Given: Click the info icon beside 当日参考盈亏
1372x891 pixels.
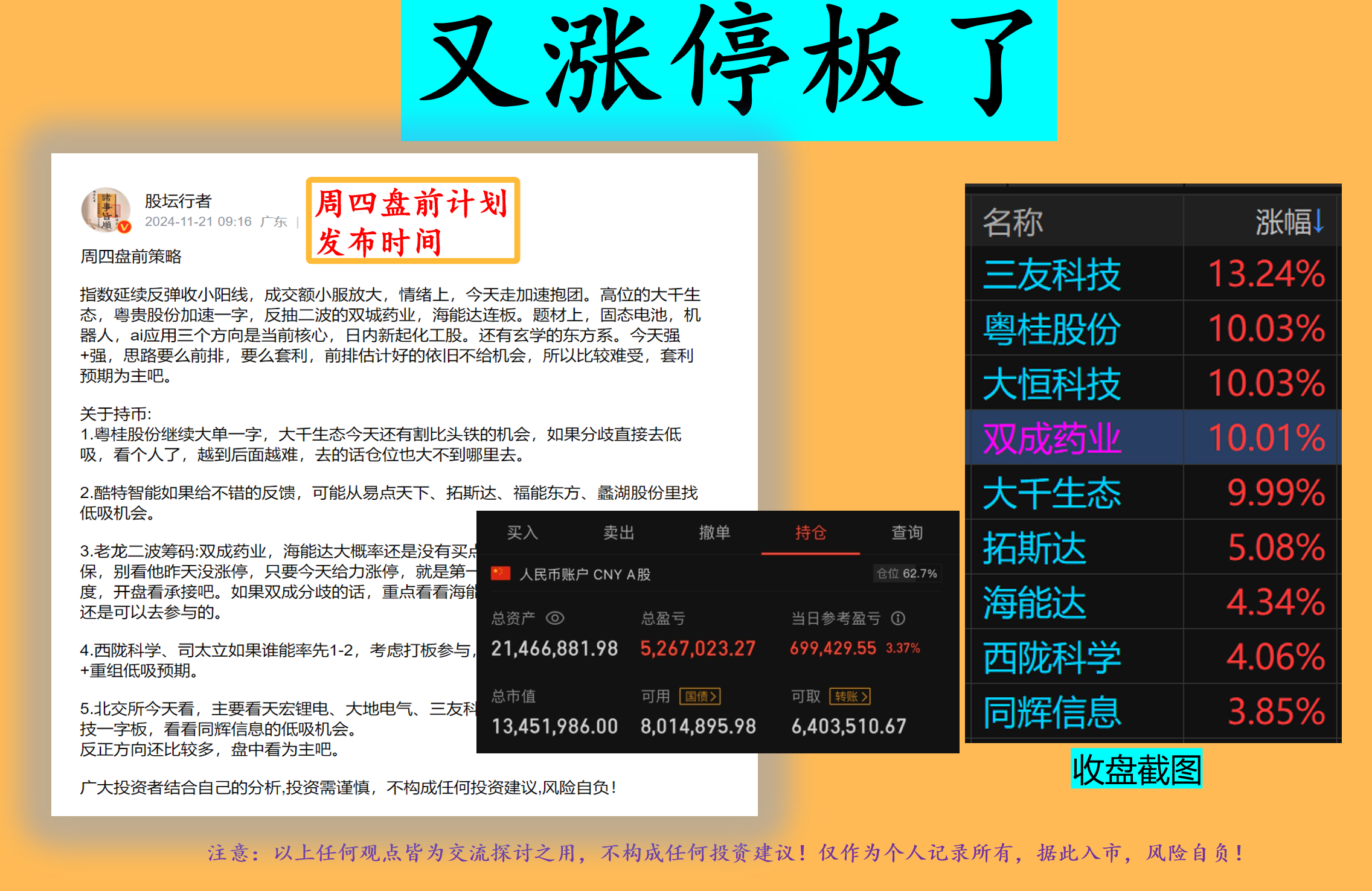Looking at the screenshot, I should coord(898,617).
